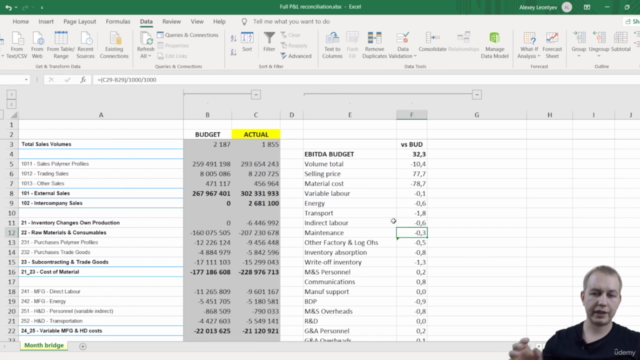640x360 pixels.
Task: Open Existing Connections
Action: point(114,45)
